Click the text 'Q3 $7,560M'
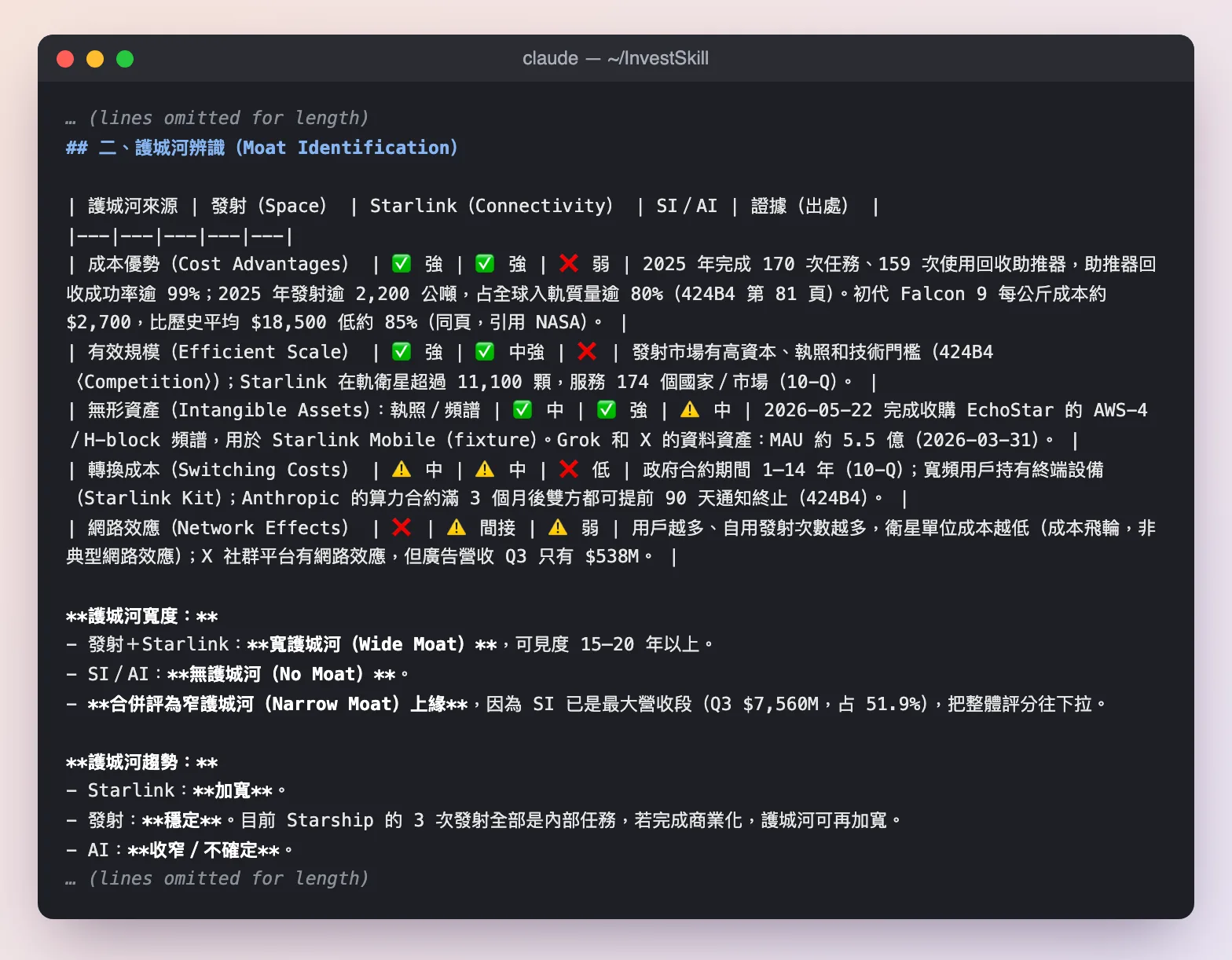Screen dimensions: 1232x960 (764, 704)
